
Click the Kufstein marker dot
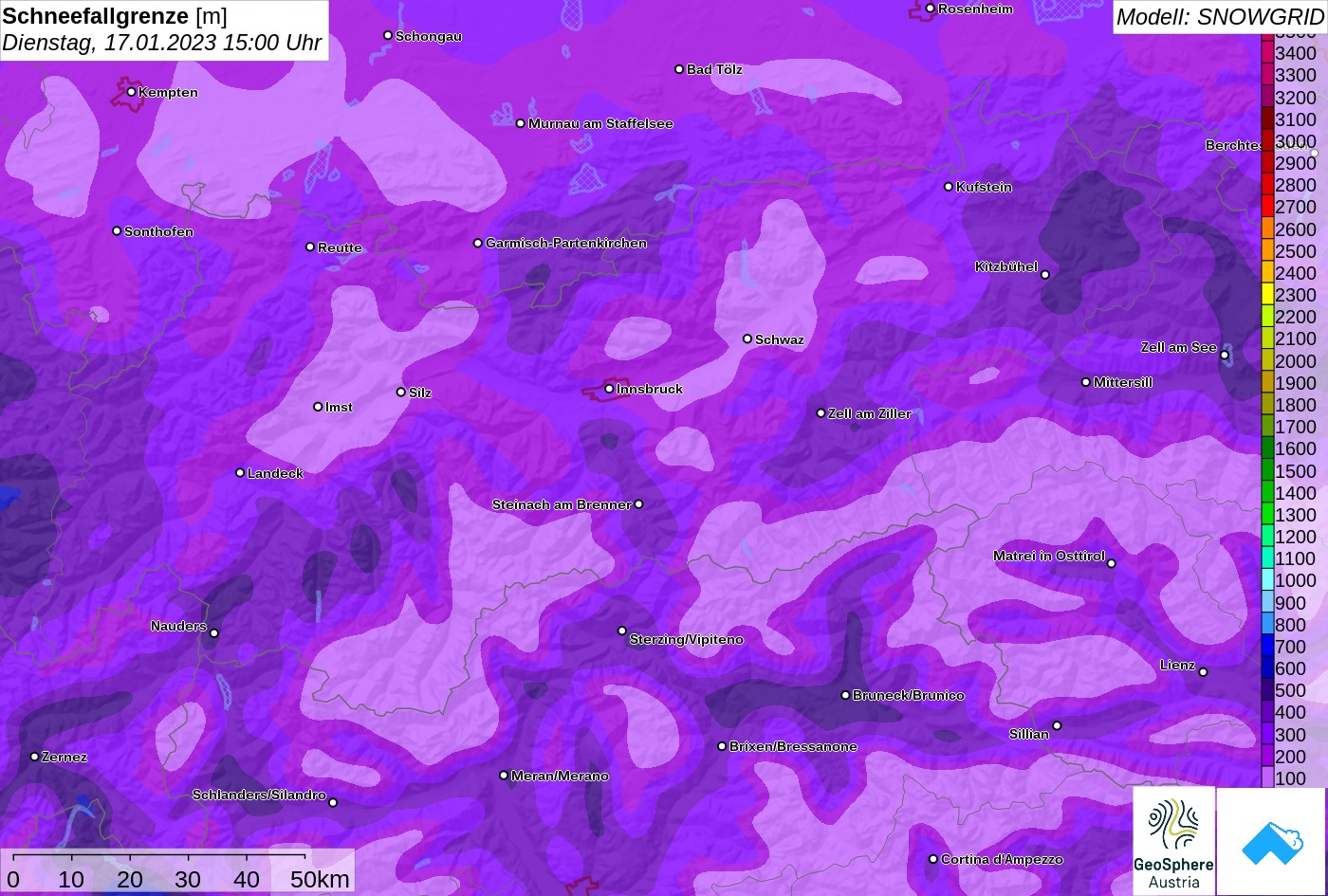(x=949, y=187)
